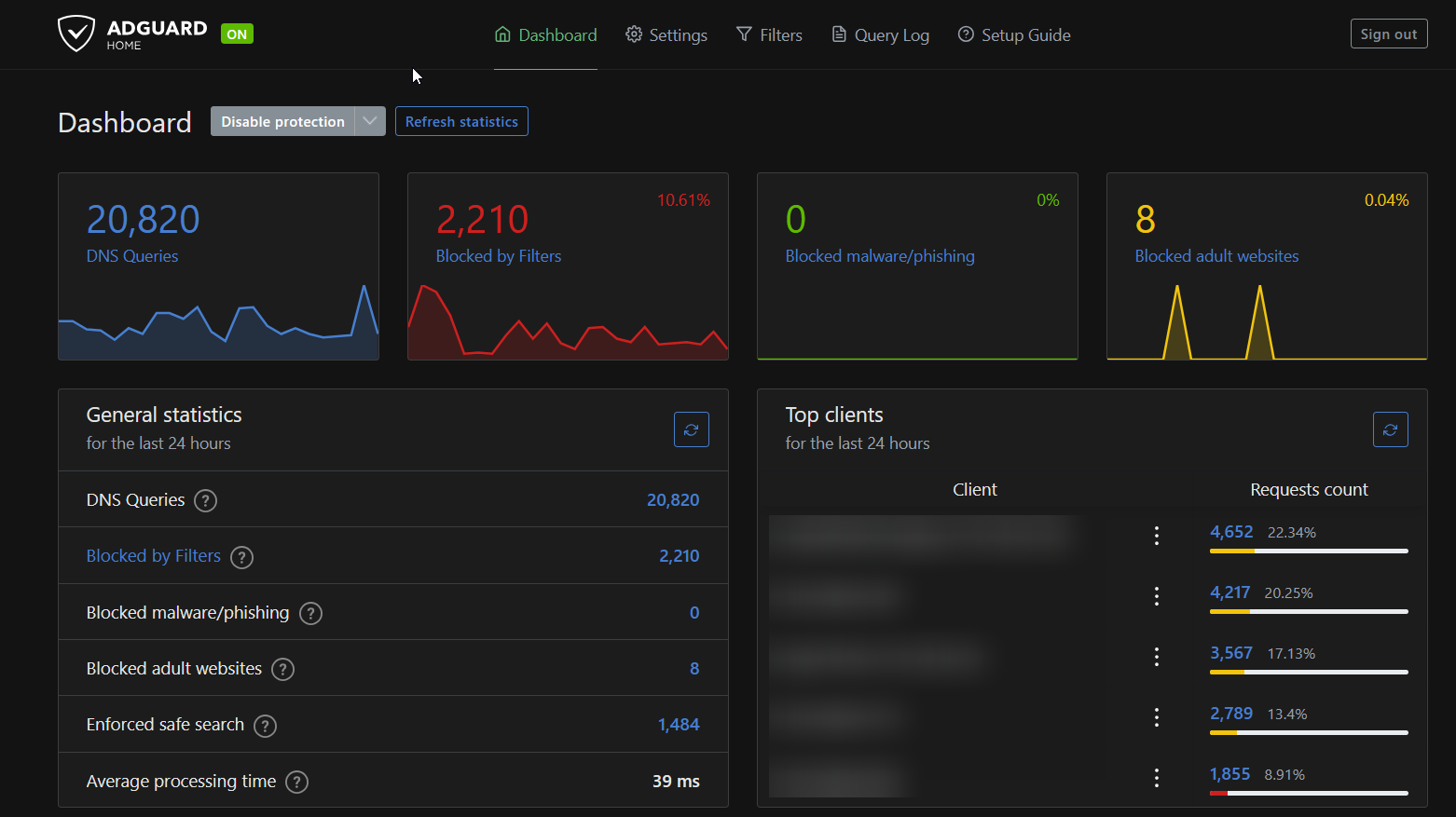This screenshot has width=1456, height=817.
Task: Click help icon next to DNS Queries
Action: [206, 501]
